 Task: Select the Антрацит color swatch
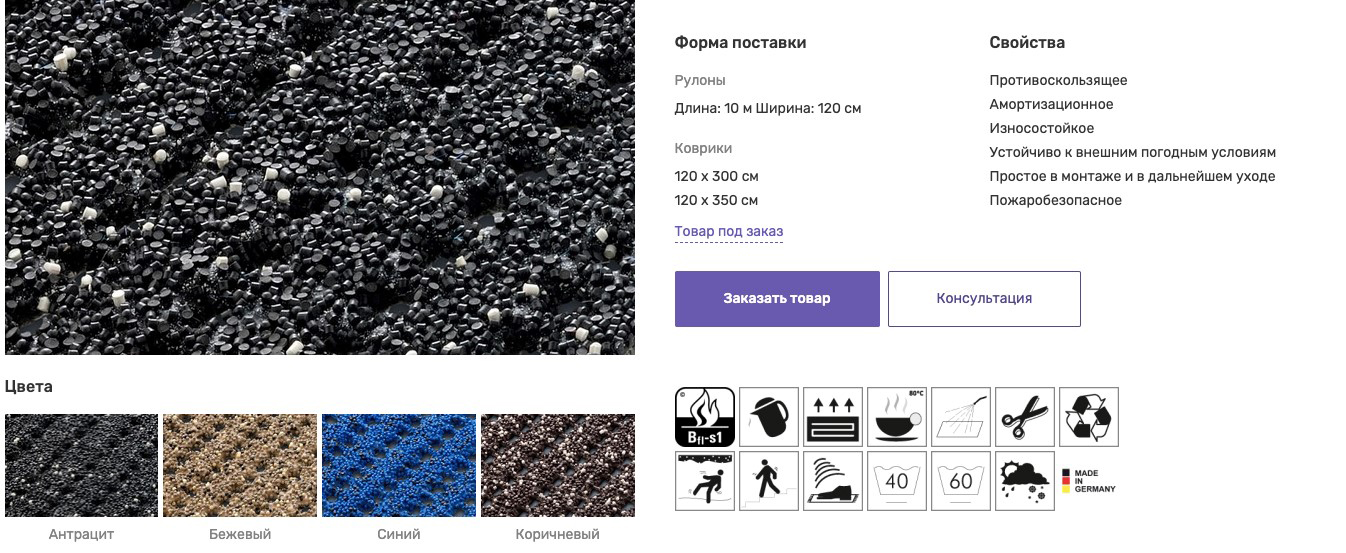click(x=82, y=466)
